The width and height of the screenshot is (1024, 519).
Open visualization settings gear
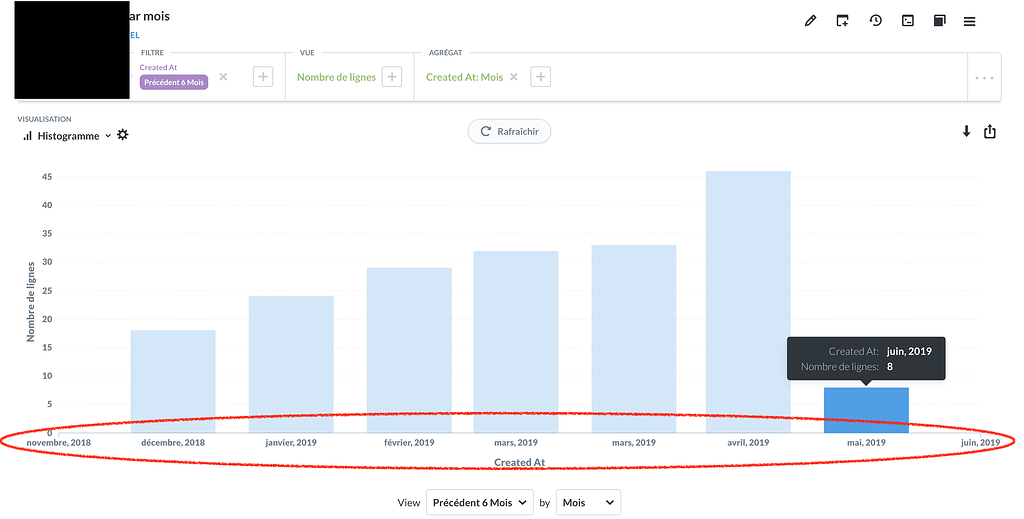[123, 135]
